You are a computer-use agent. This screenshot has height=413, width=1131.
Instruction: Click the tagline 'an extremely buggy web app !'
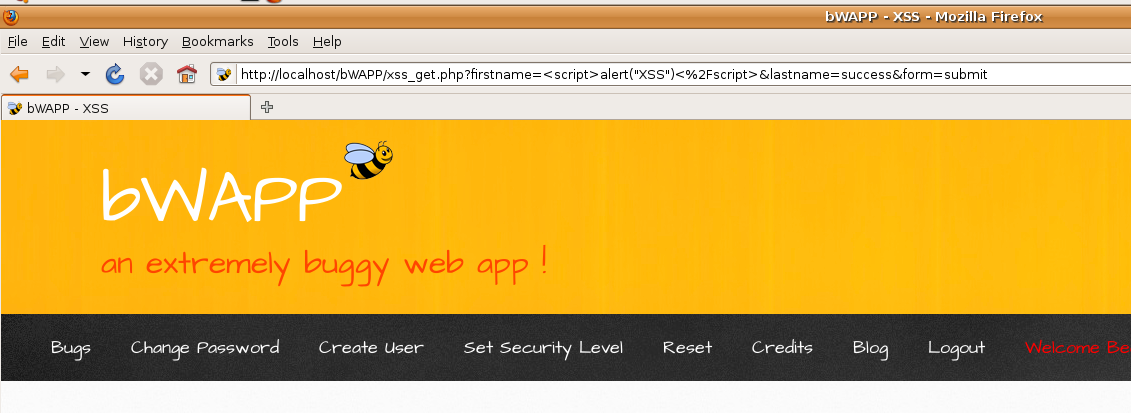pos(325,265)
